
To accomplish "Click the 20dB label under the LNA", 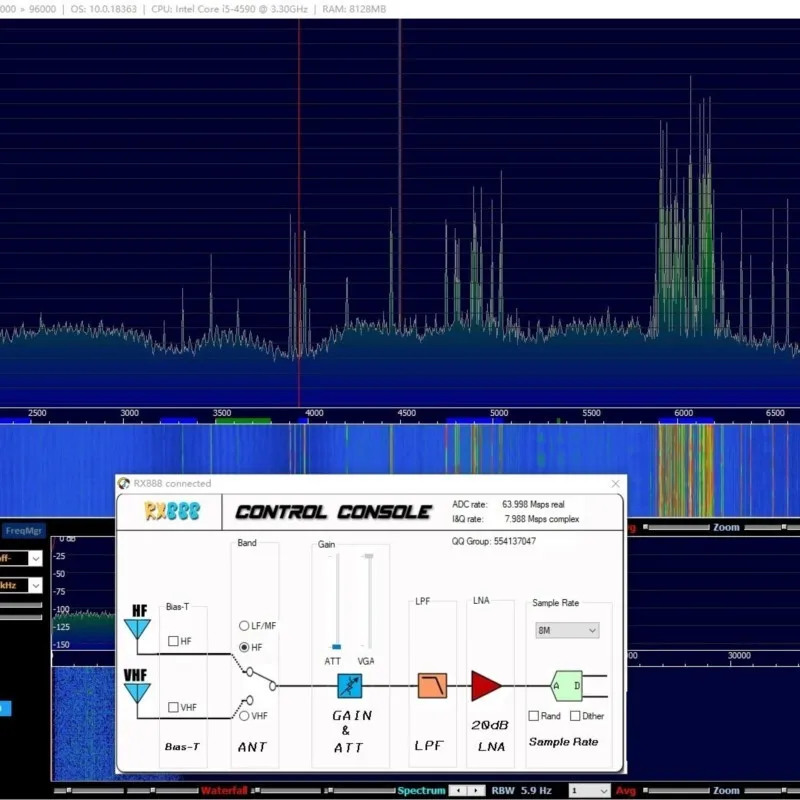I will point(490,725).
